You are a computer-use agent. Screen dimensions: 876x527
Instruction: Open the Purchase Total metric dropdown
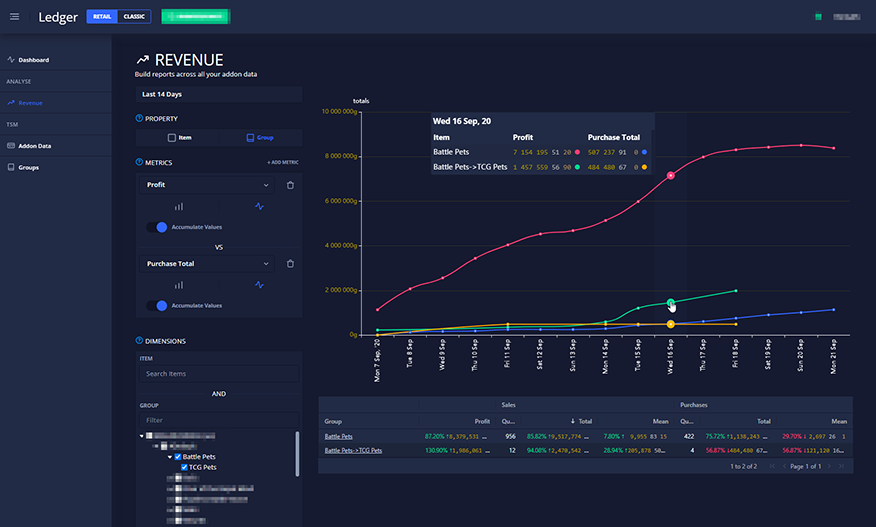207,264
